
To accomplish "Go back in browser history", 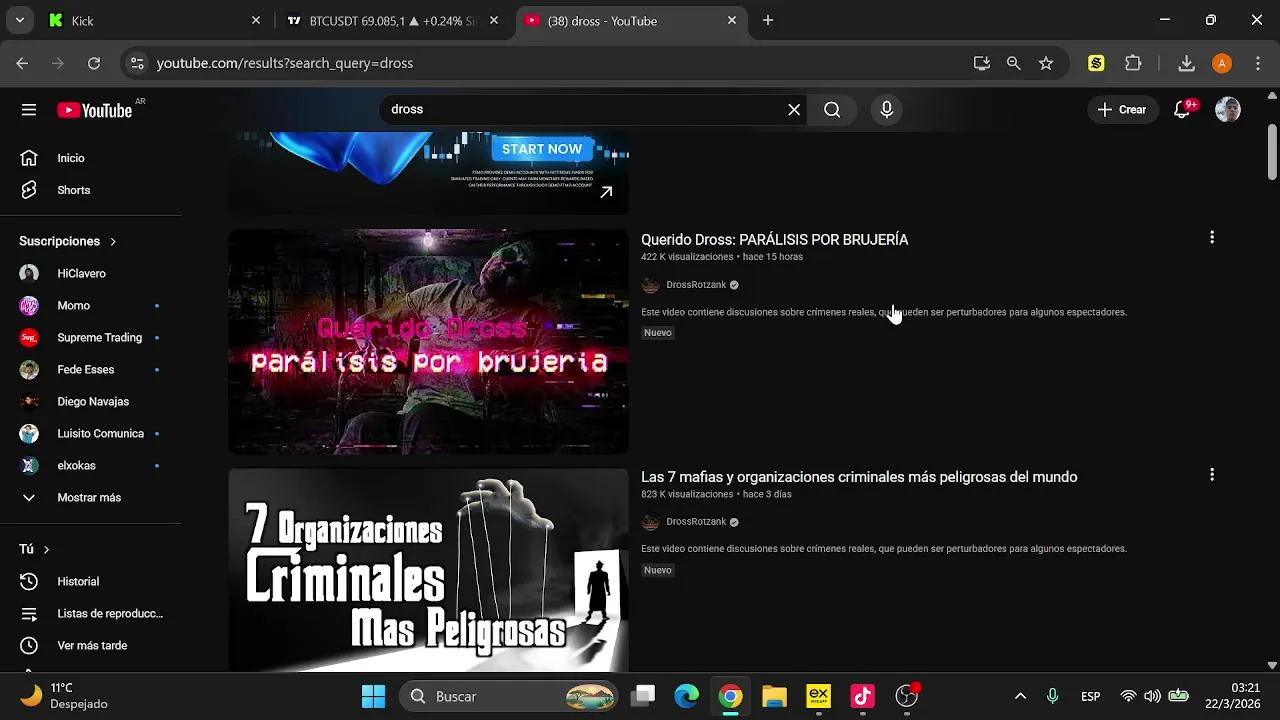I will point(22,63).
